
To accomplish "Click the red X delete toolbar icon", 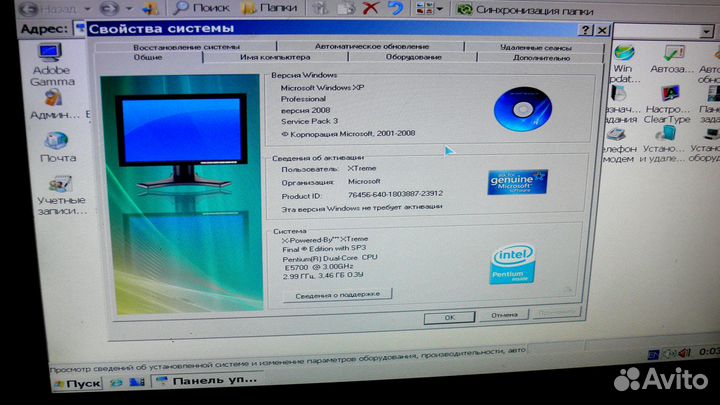I will coord(371,7).
